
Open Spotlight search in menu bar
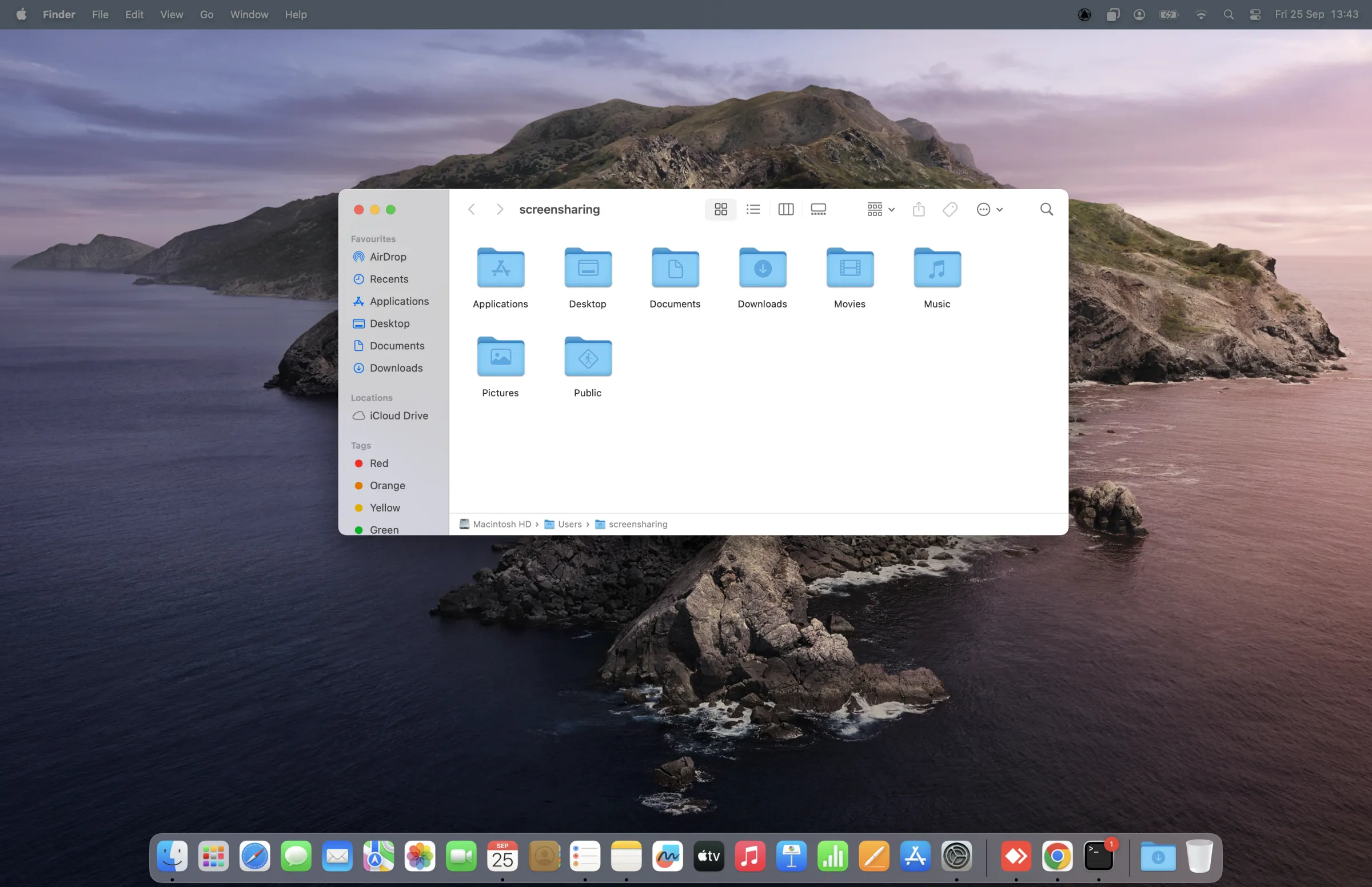1228,14
